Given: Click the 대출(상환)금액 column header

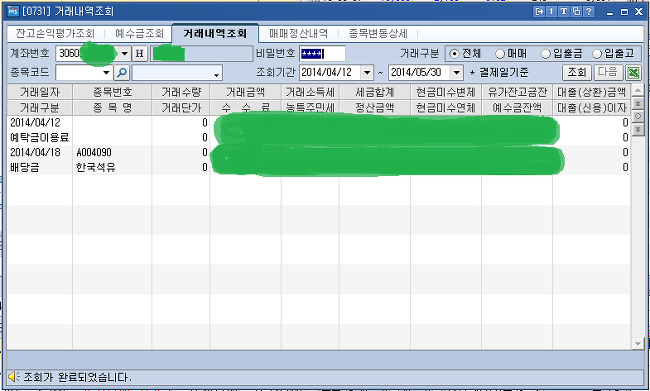Looking at the screenshot, I should pyautogui.click(x=592, y=92).
